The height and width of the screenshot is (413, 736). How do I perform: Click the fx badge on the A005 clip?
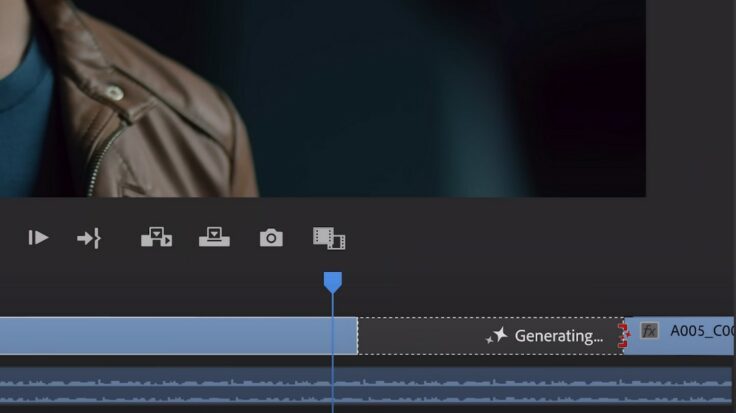pos(650,331)
